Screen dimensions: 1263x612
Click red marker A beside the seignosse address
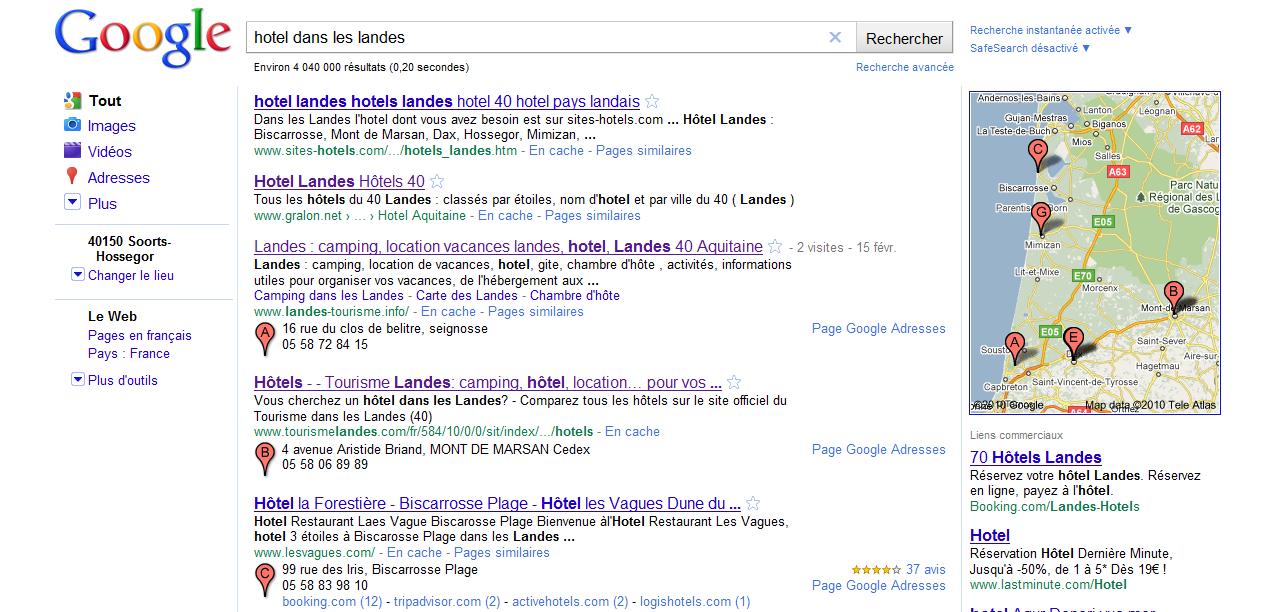[x=265, y=337]
